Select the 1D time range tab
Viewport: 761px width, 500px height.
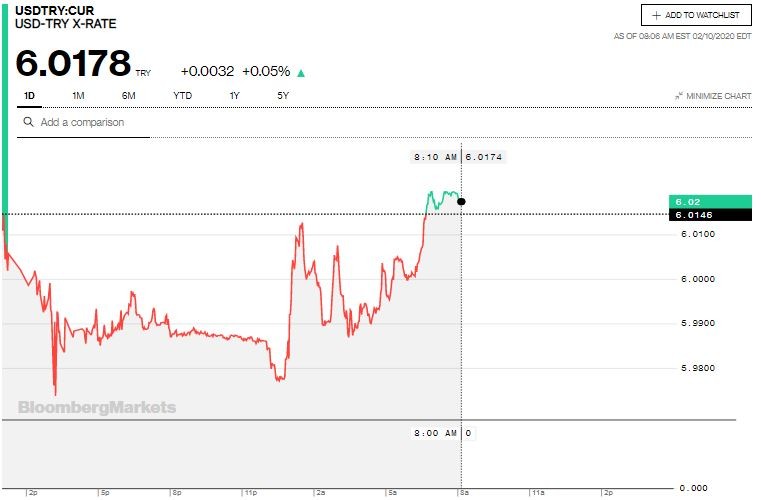pos(29,95)
